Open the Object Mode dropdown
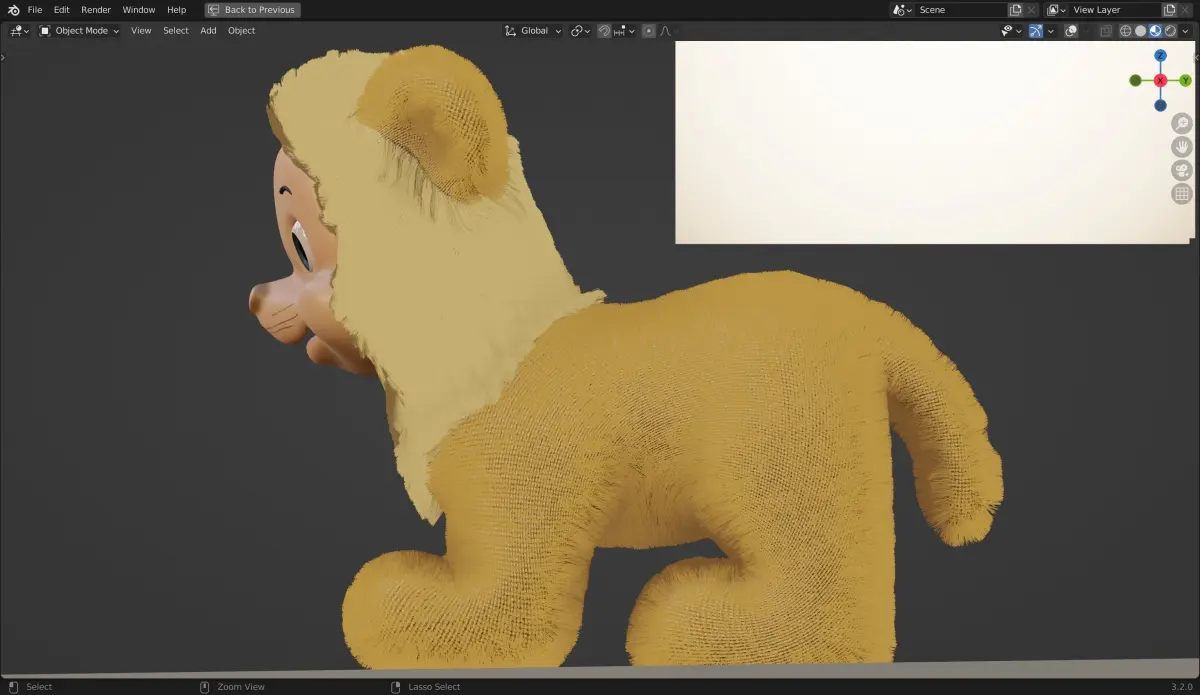 pos(79,31)
